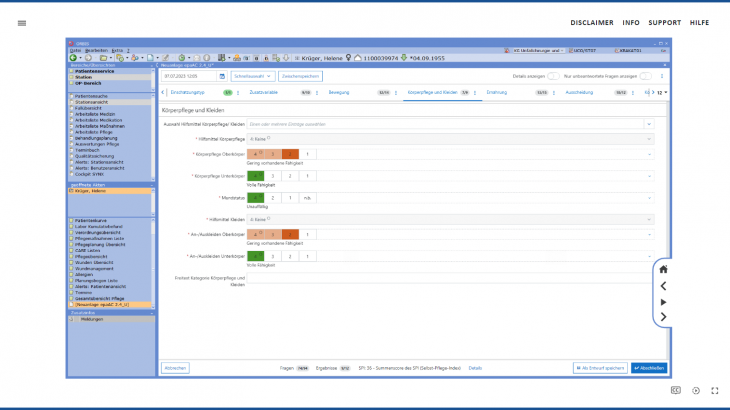Toggle the Details anzeigen switch
The width and height of the screenshot is (730, 410).
pyautogui.click(x=552, y=75)
